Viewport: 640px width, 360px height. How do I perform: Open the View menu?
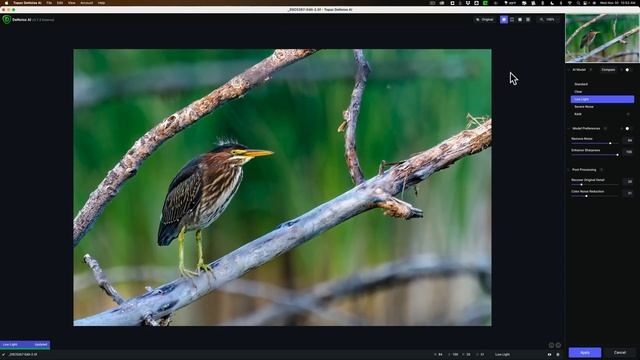(x=71, y=3)
